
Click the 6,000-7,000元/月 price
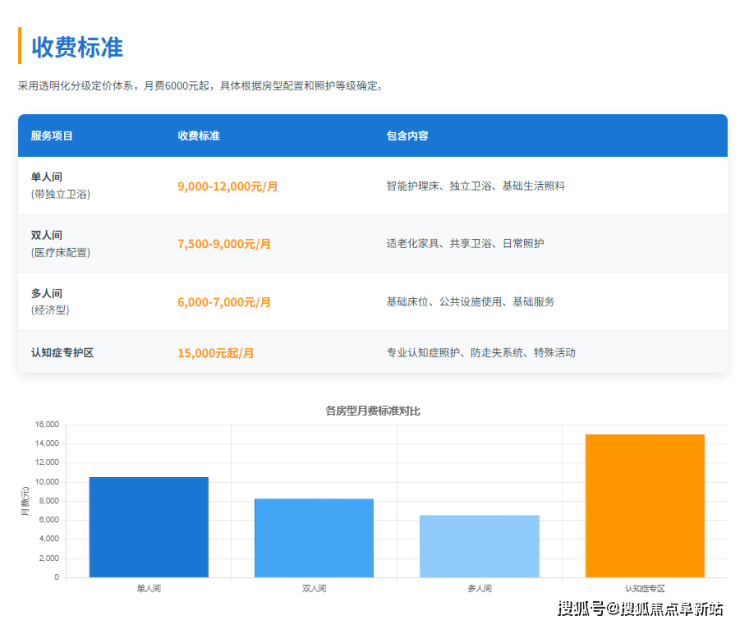point(223,302)
